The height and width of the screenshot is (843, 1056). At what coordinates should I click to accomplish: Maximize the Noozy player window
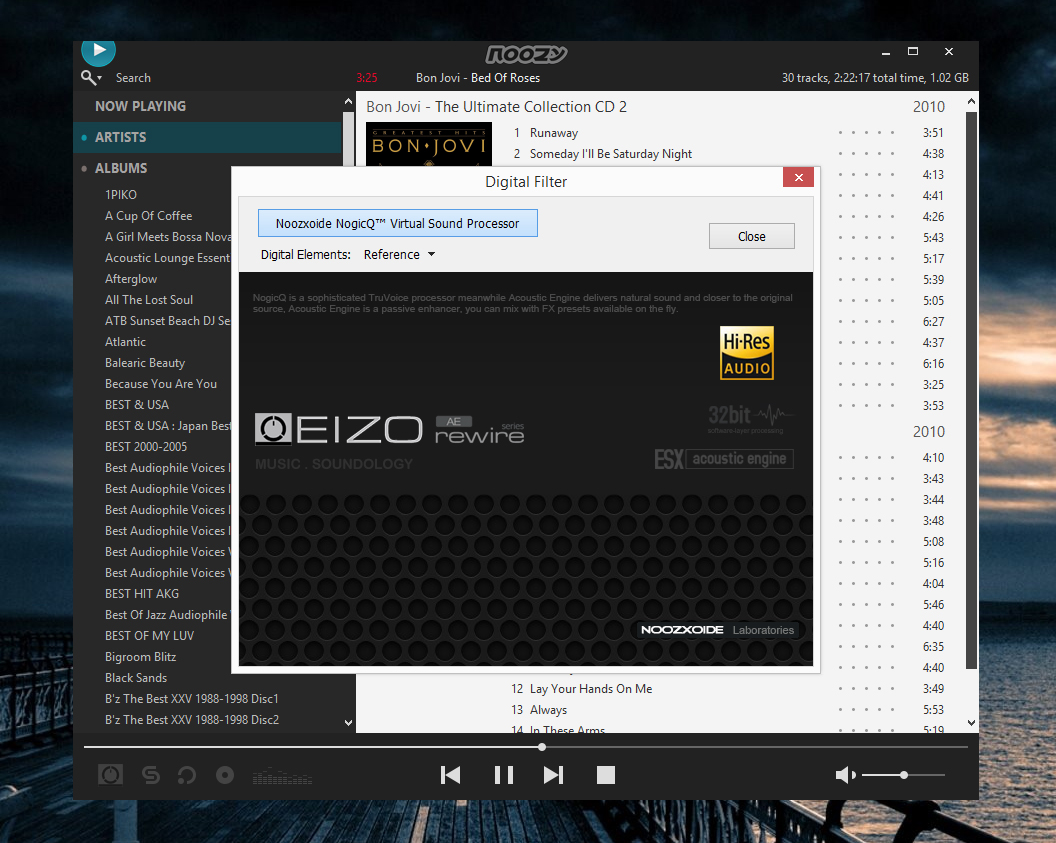tap(913, 52)
